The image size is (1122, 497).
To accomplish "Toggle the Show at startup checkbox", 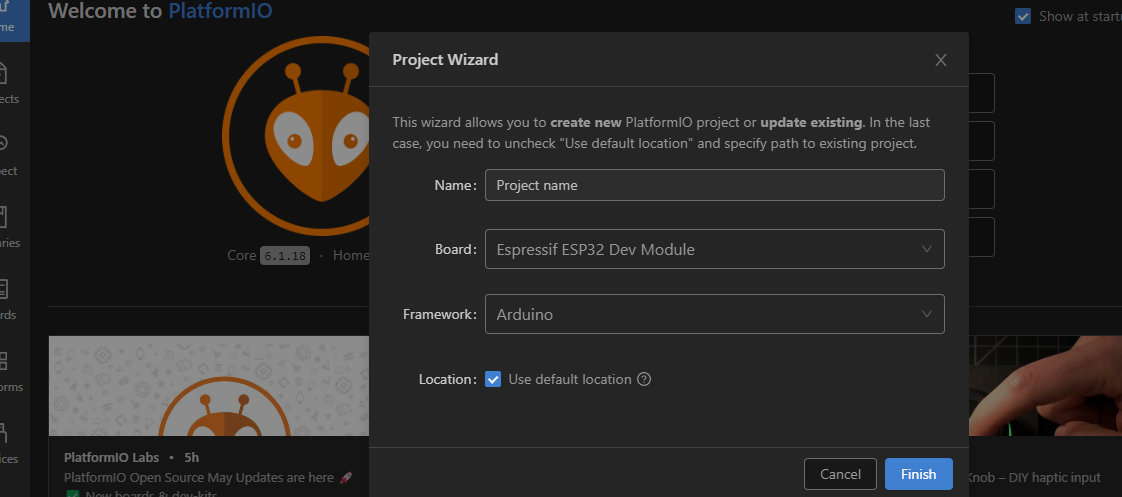I will pyautogui.click(x=1023, y=16).
